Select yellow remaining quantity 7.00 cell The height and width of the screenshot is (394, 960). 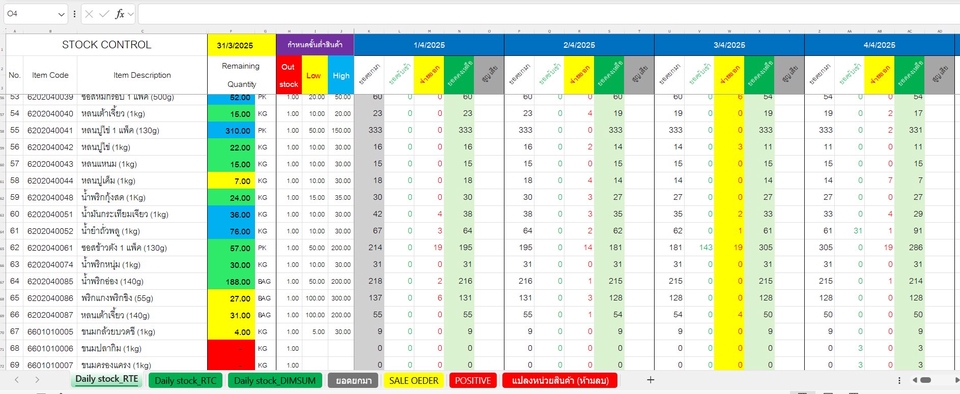click(231, 181)
